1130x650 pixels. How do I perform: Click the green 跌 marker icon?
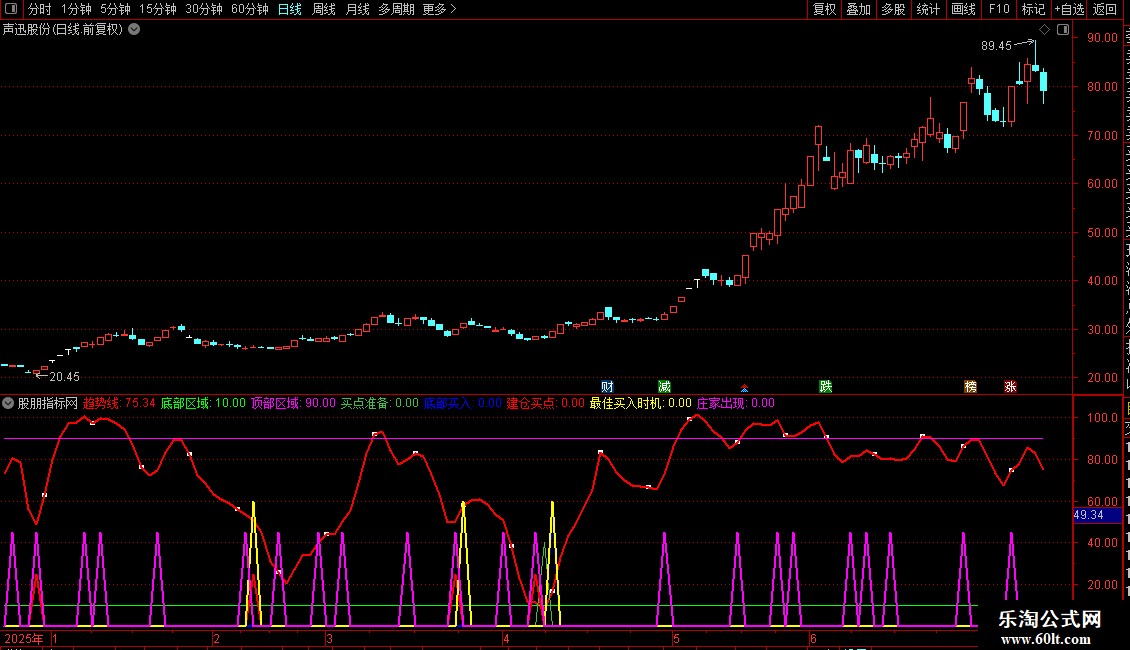(826, 387)
